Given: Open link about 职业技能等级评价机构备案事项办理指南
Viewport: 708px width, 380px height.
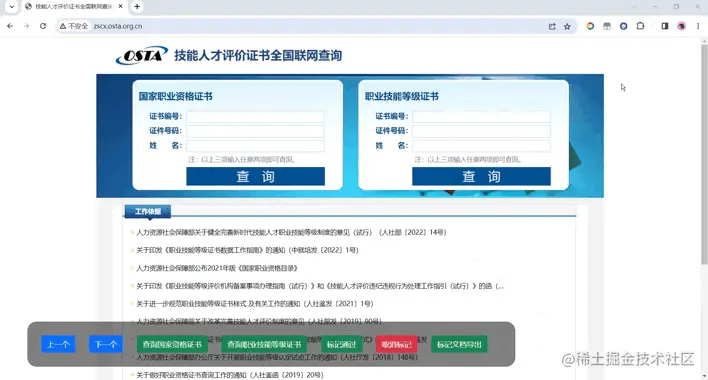Looking at the screenshot, I should [320, 286].
